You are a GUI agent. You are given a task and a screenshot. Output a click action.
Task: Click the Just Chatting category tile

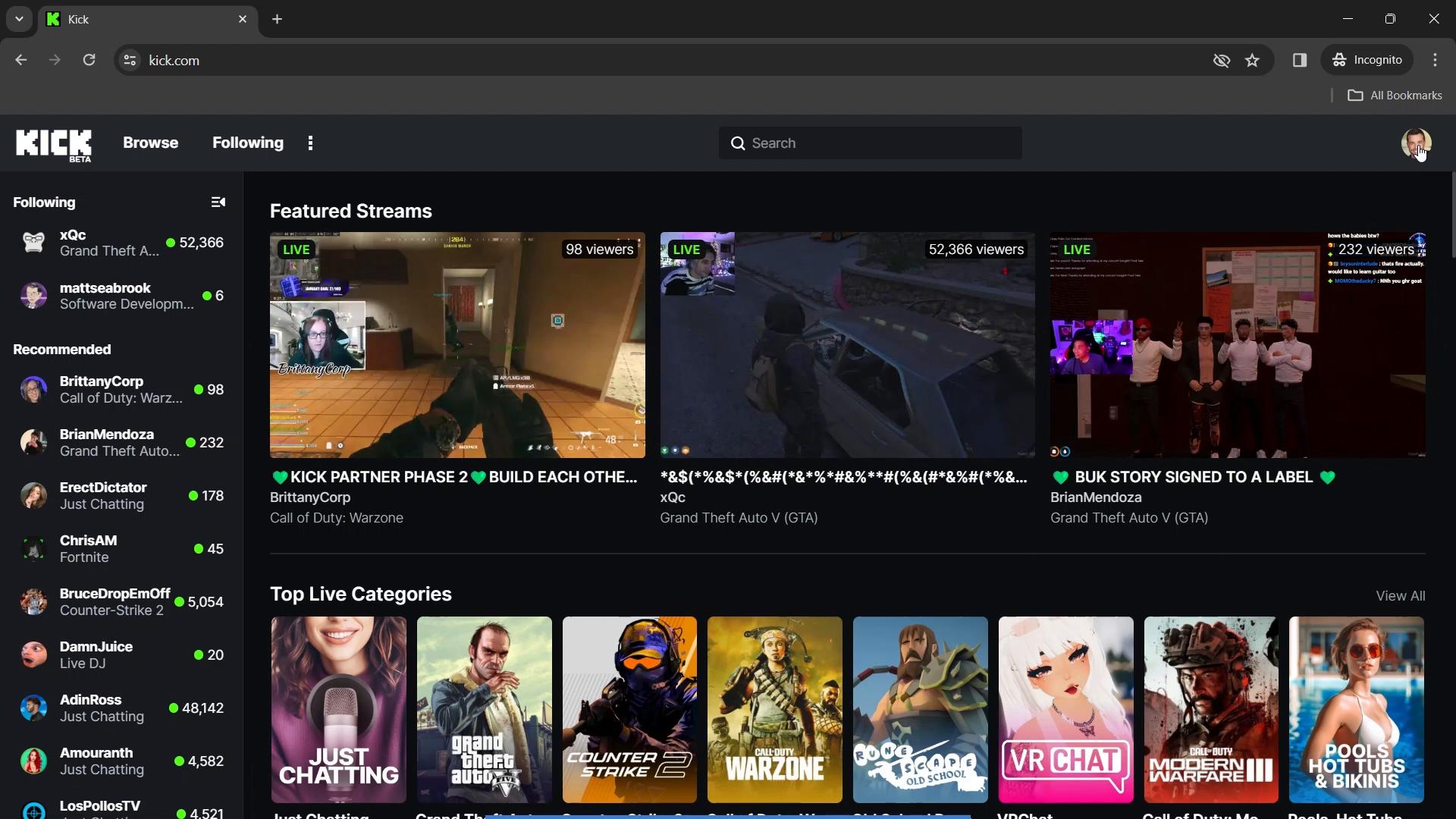coord(338,709)
